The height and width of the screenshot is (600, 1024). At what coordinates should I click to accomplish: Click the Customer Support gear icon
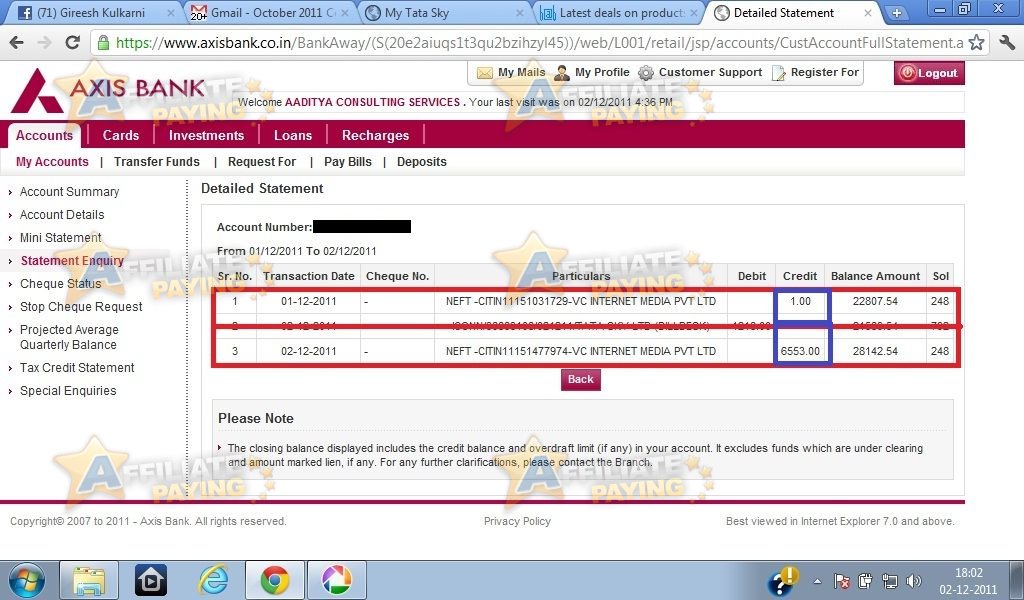646,73
